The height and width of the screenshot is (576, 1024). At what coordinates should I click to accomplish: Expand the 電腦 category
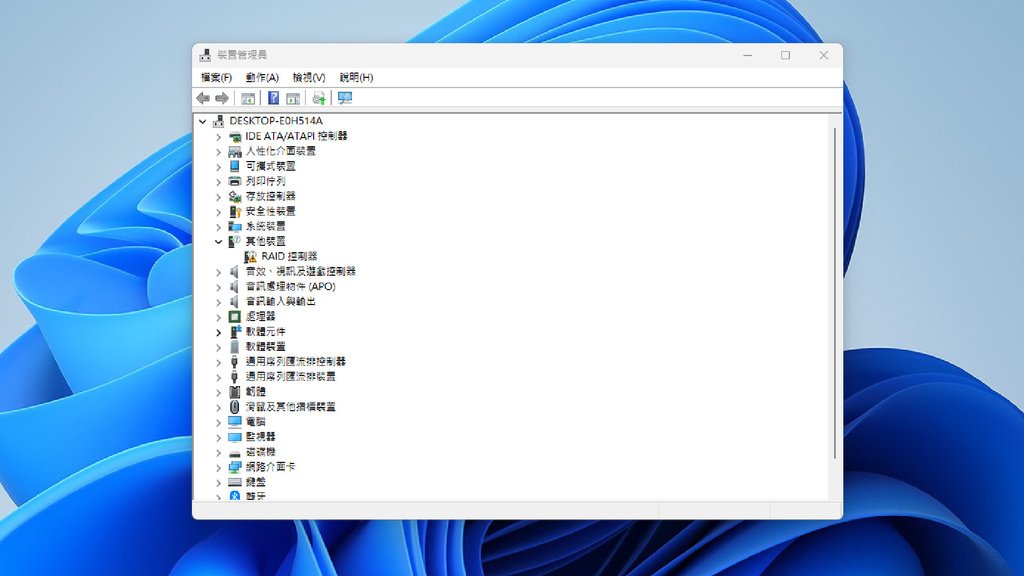(x=219, y=422)
